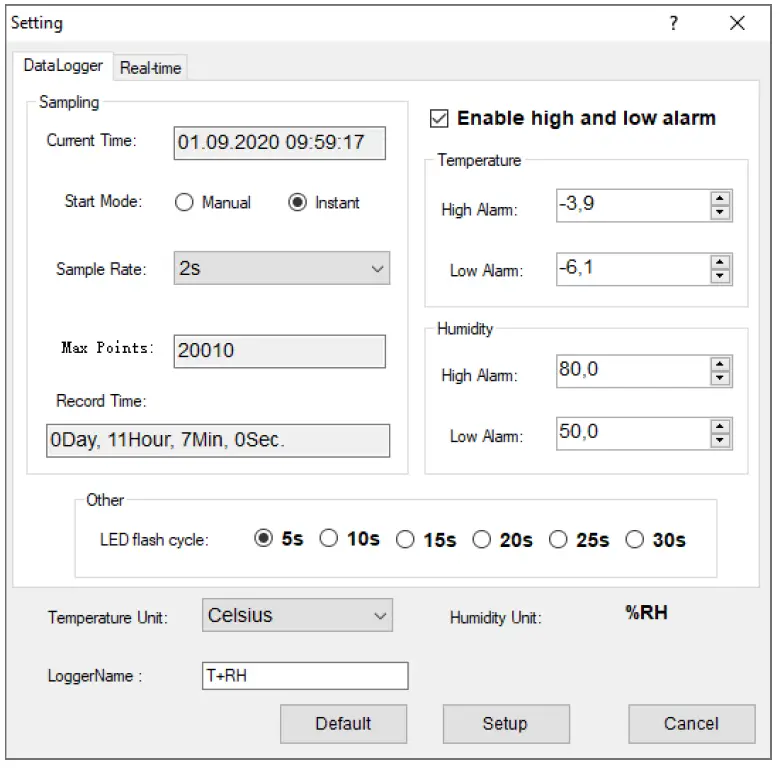
Task: Click the Cancel button
Action: tap(692, 724)
